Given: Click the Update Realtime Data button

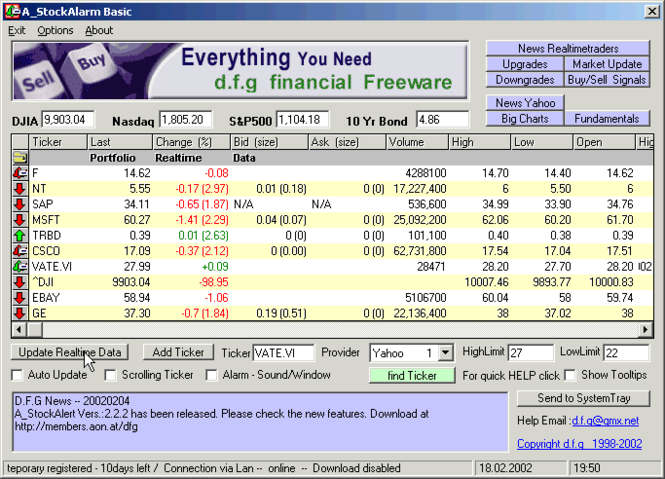Looking at the screenshot, I should coord(70,352).
